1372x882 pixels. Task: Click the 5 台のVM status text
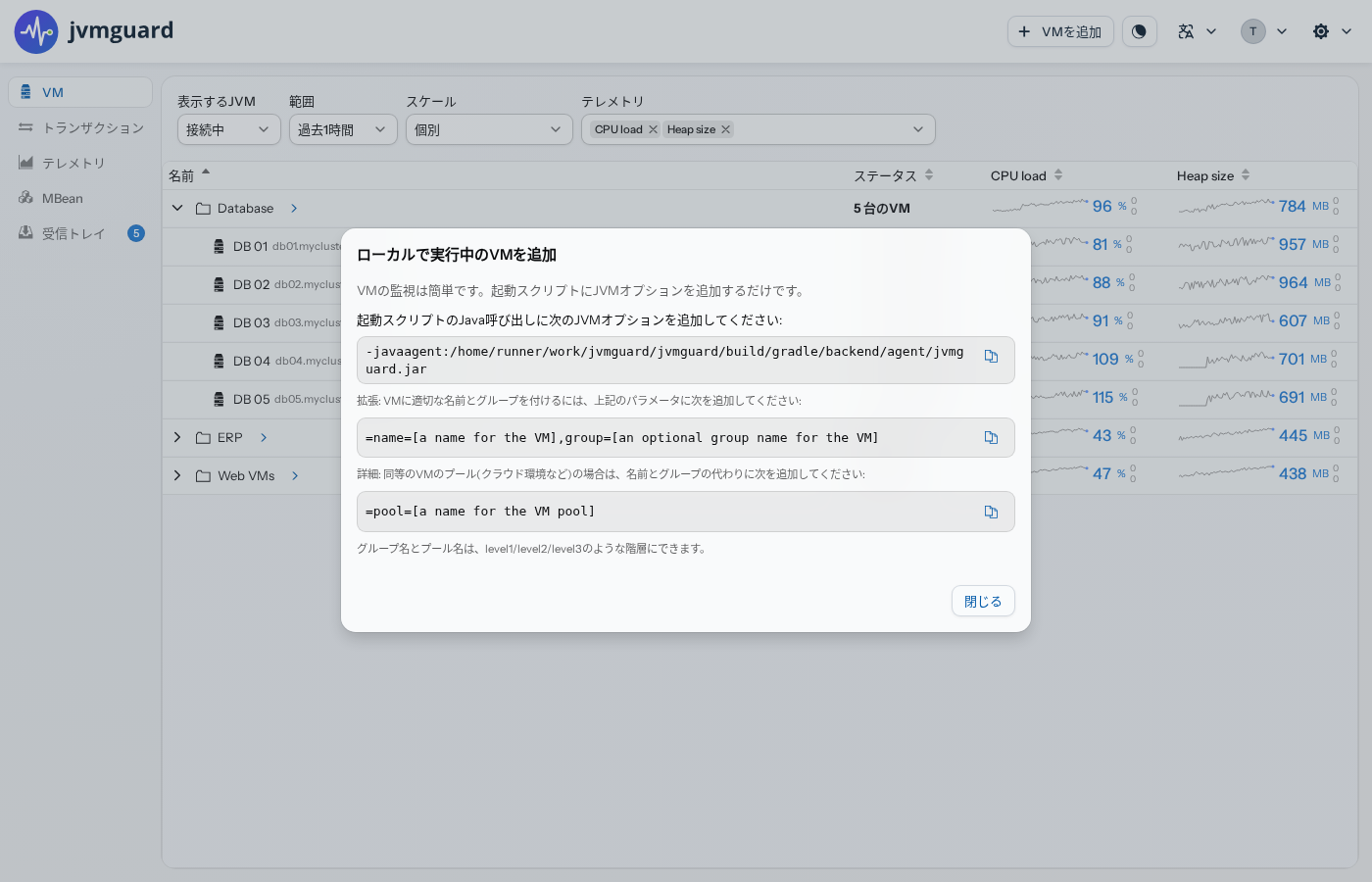[882, 209]
